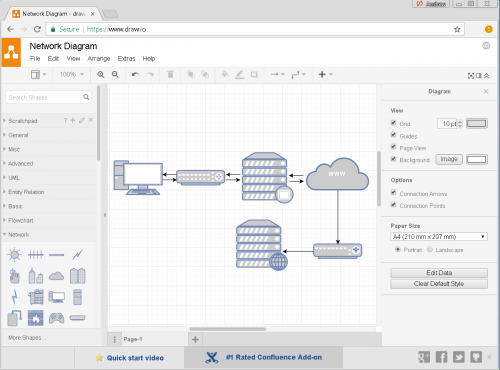The image size is (500, 370).
Task: Add a new page with plus button
Action: click(195, 339)
